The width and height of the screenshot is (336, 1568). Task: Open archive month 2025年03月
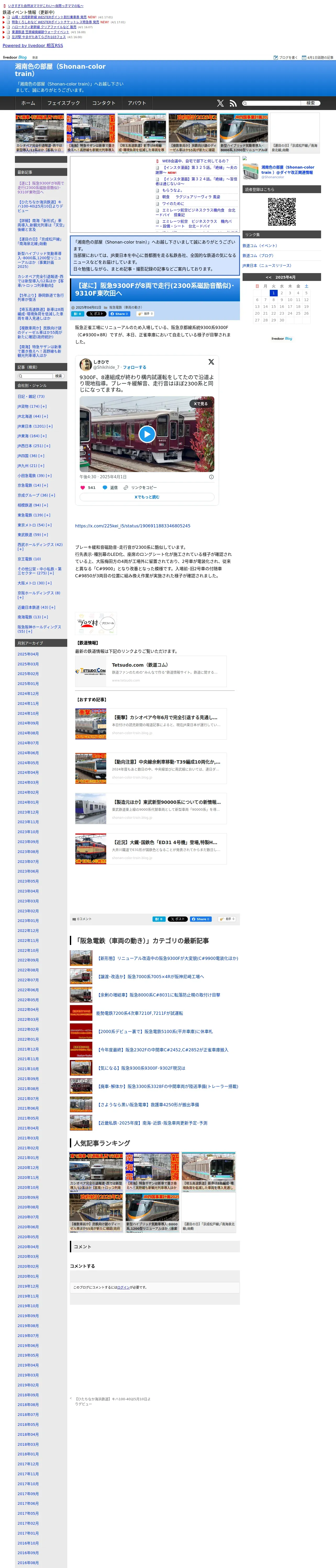click(28, 664)
